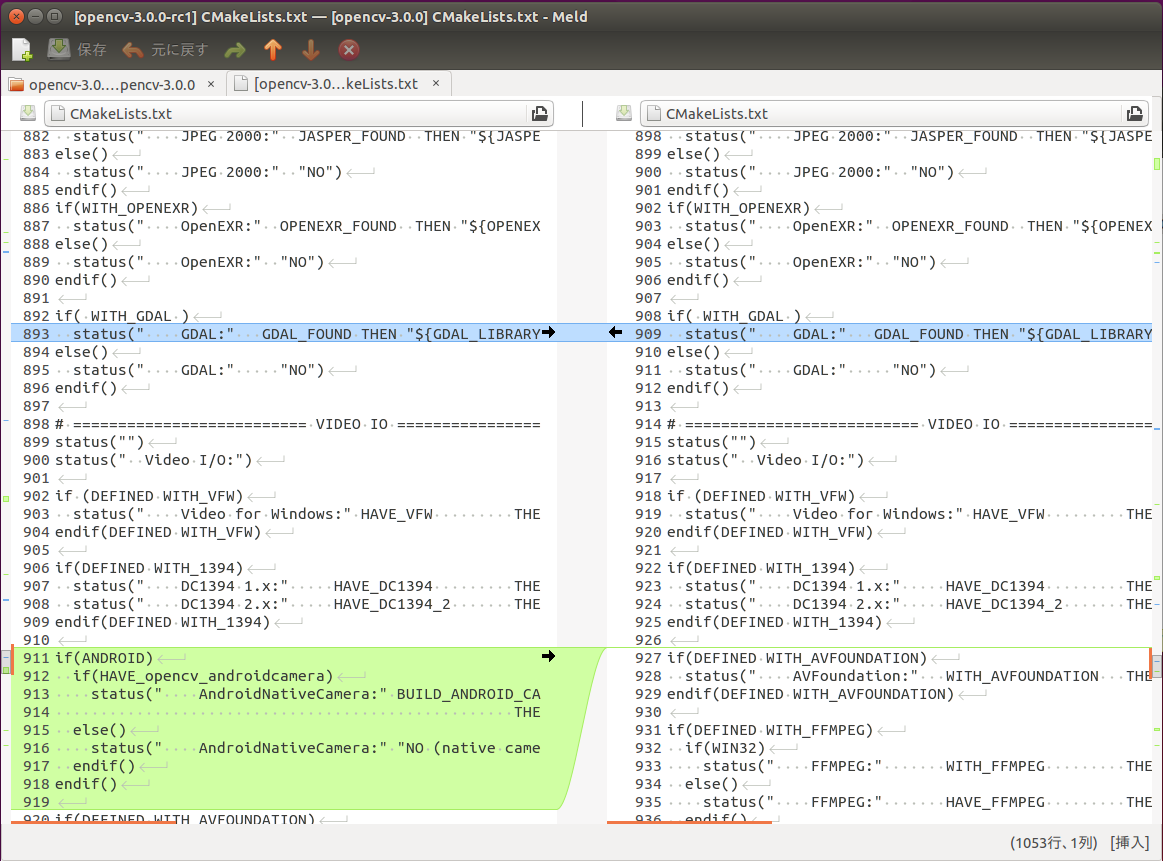Screen dimensions: 1163x861
Task: Click left line 900 status Video I/O
Action: point(154,460)
